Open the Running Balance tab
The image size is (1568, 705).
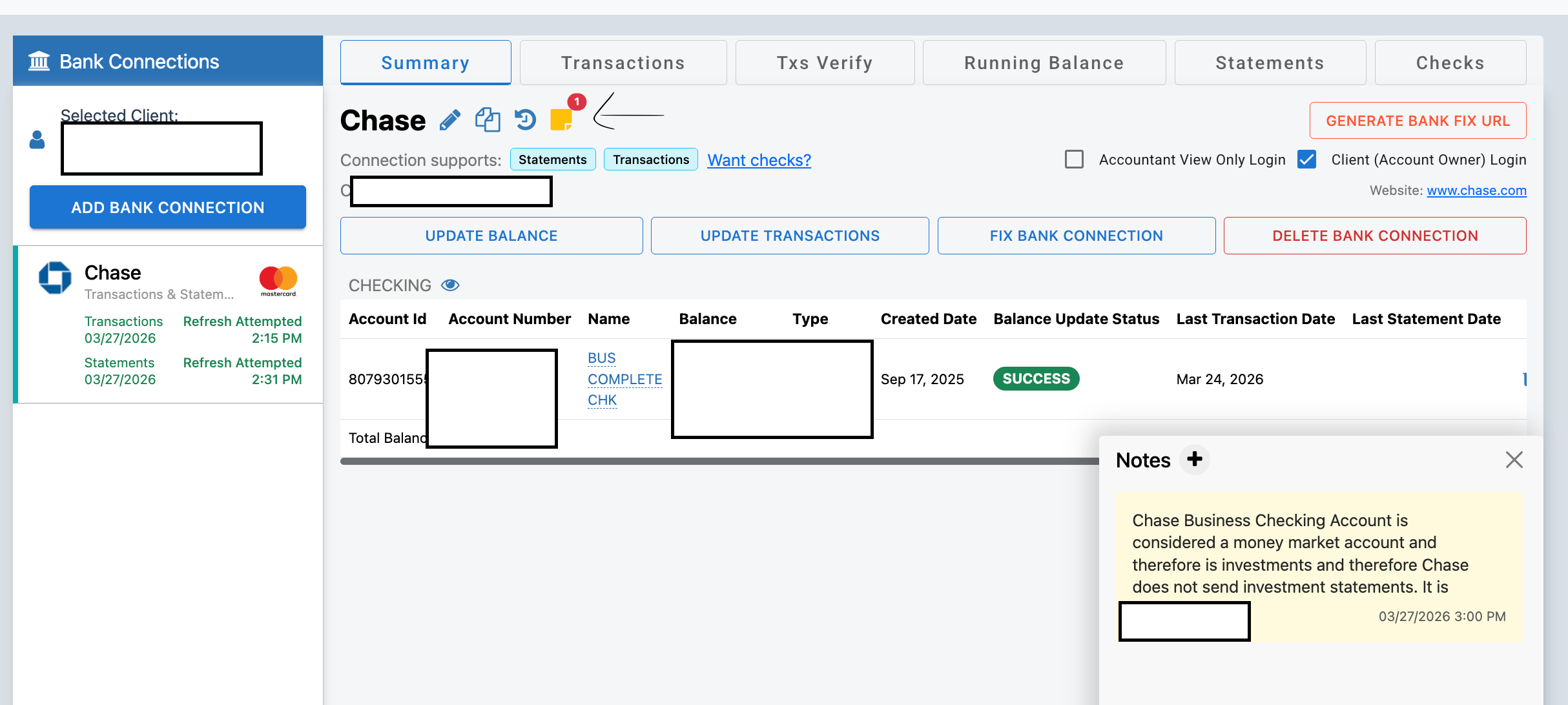(x=1044, y=63)
